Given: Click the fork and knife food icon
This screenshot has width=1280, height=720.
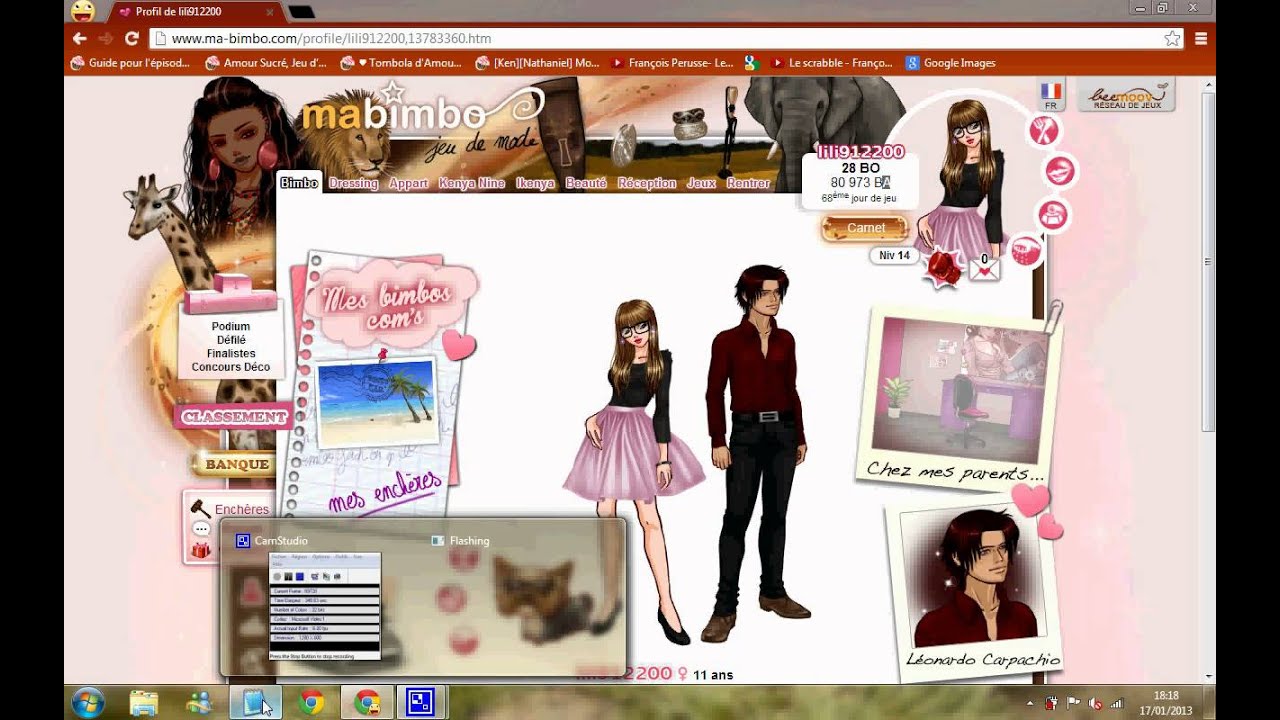Looking at the screenshot, I should pyautogui.click(x=1044, y=130).
